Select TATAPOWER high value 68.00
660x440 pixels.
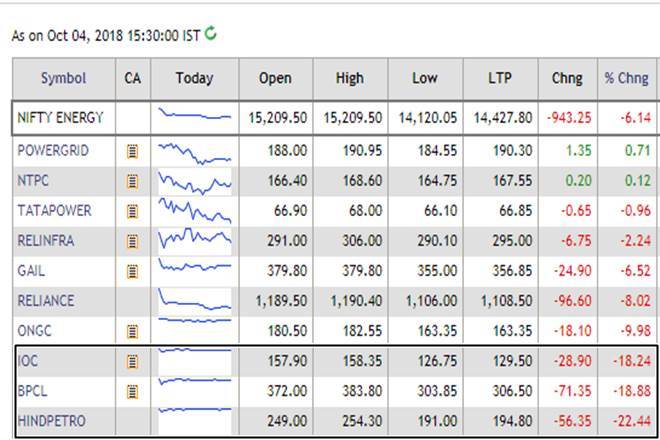[365, 211]
